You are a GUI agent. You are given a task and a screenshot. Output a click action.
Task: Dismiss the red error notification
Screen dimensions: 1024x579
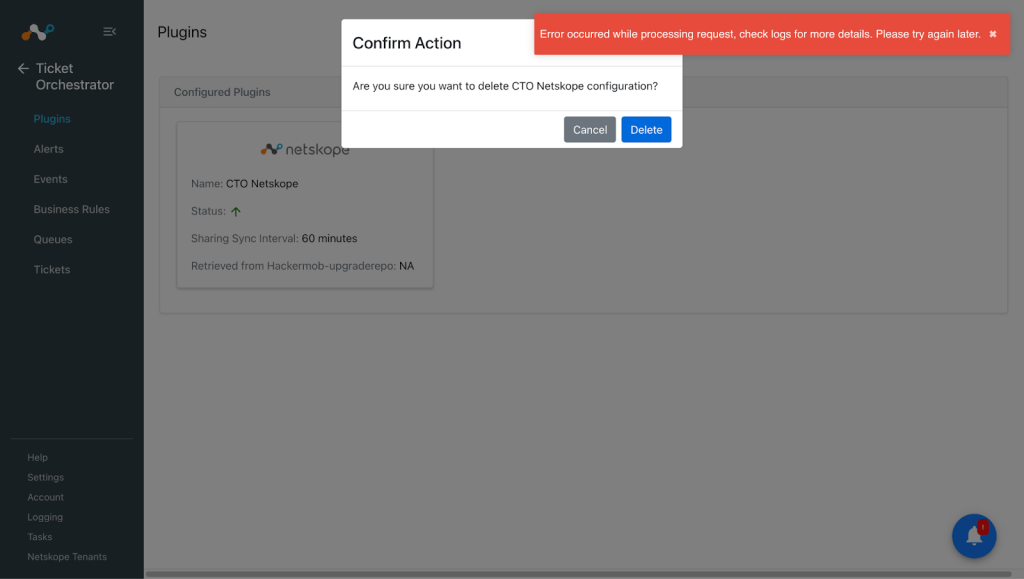point(993,34)
